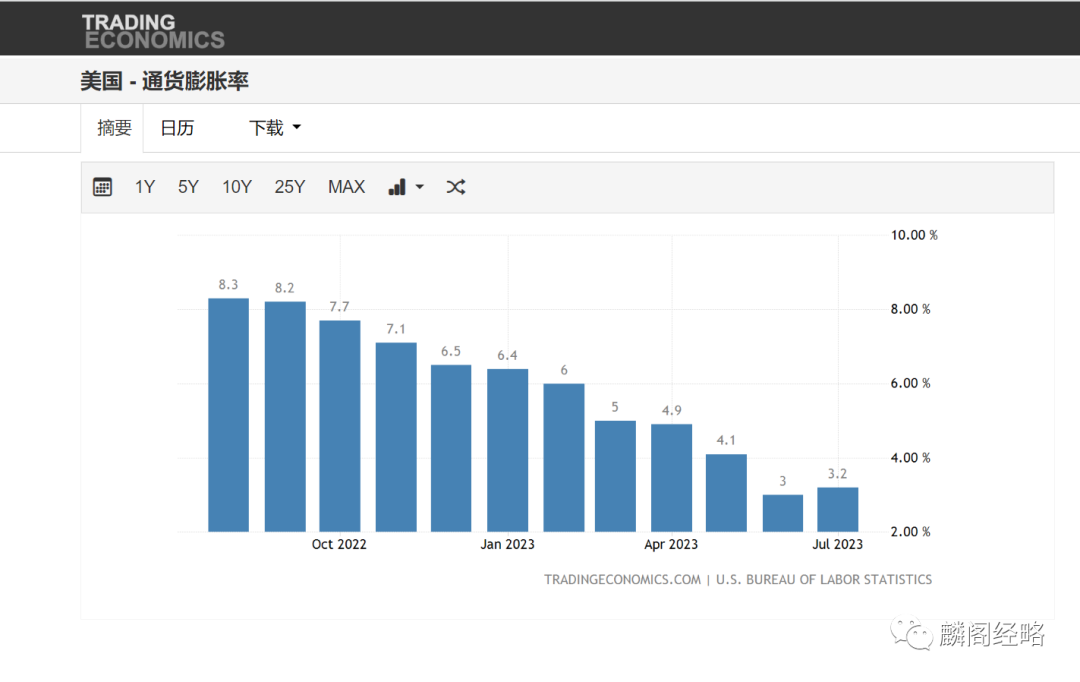Click the 8.3 inflation bar
Image resolution: width=1080 pixels, height=682 pixels.
(x=229, y=415)
